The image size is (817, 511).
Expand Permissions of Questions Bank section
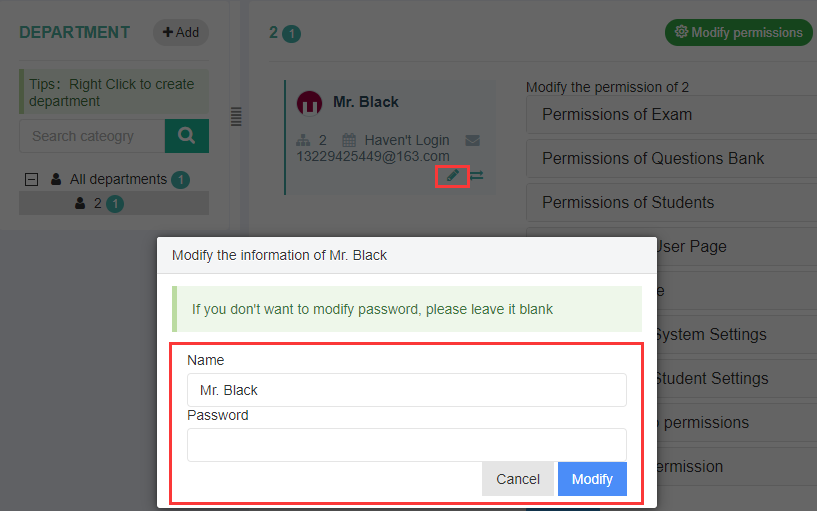(672, 158)
